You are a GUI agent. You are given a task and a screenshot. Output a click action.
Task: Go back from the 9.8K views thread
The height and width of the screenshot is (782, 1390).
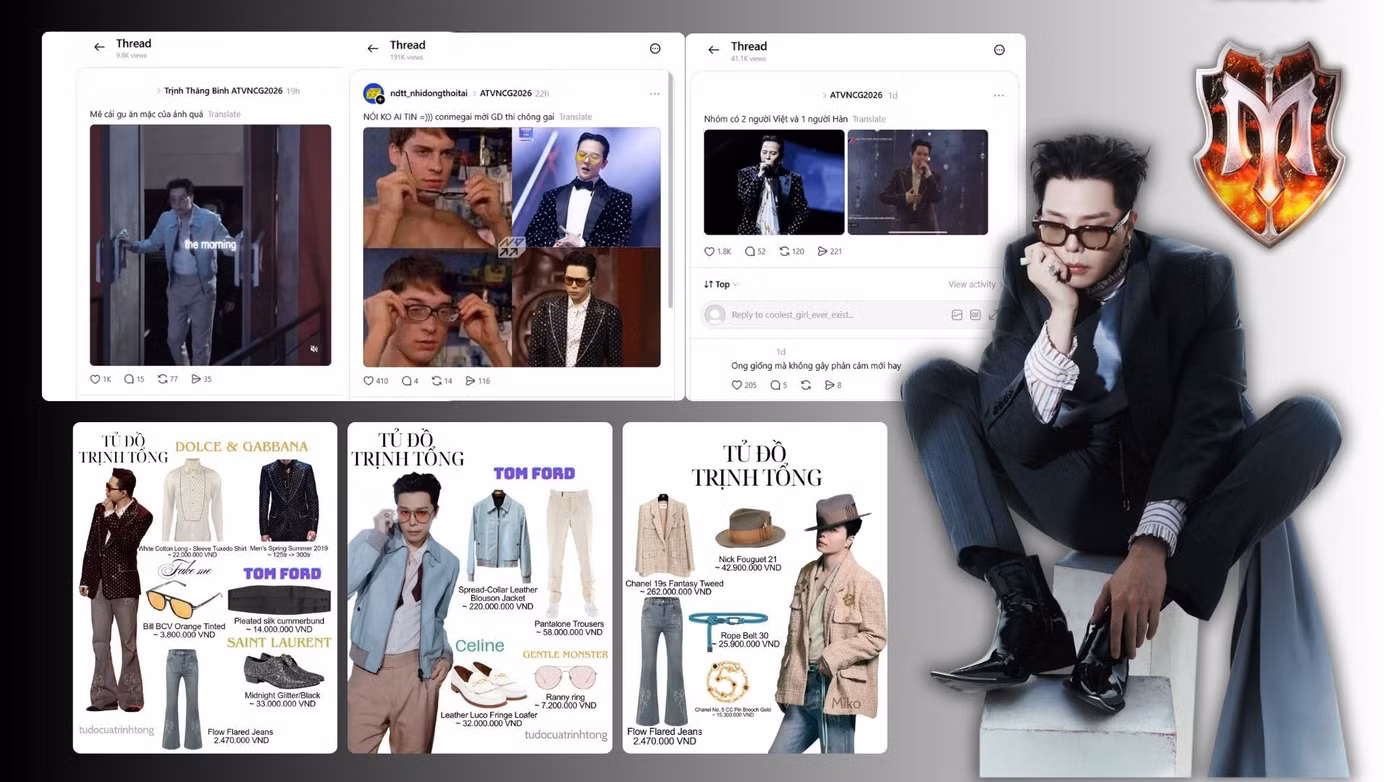[99, 47]
